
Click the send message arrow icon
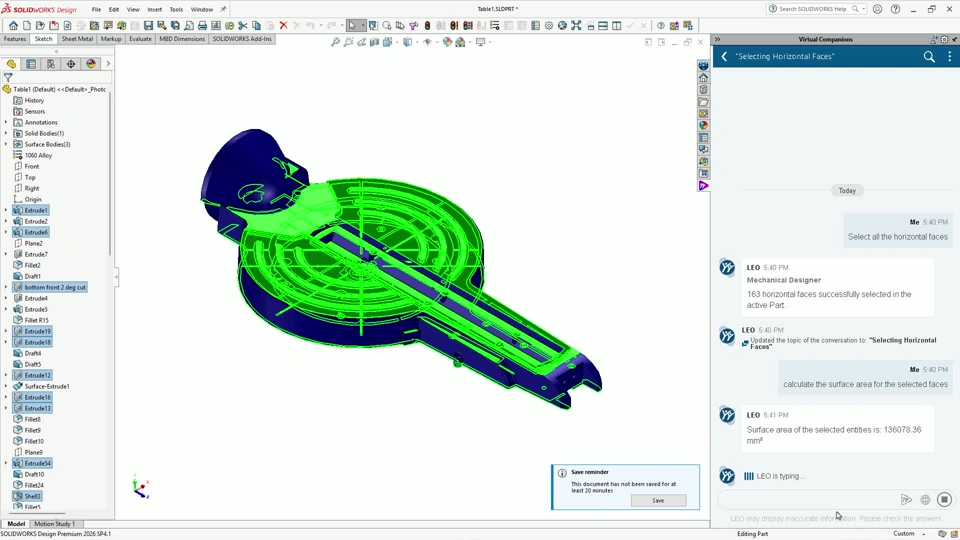906,500
